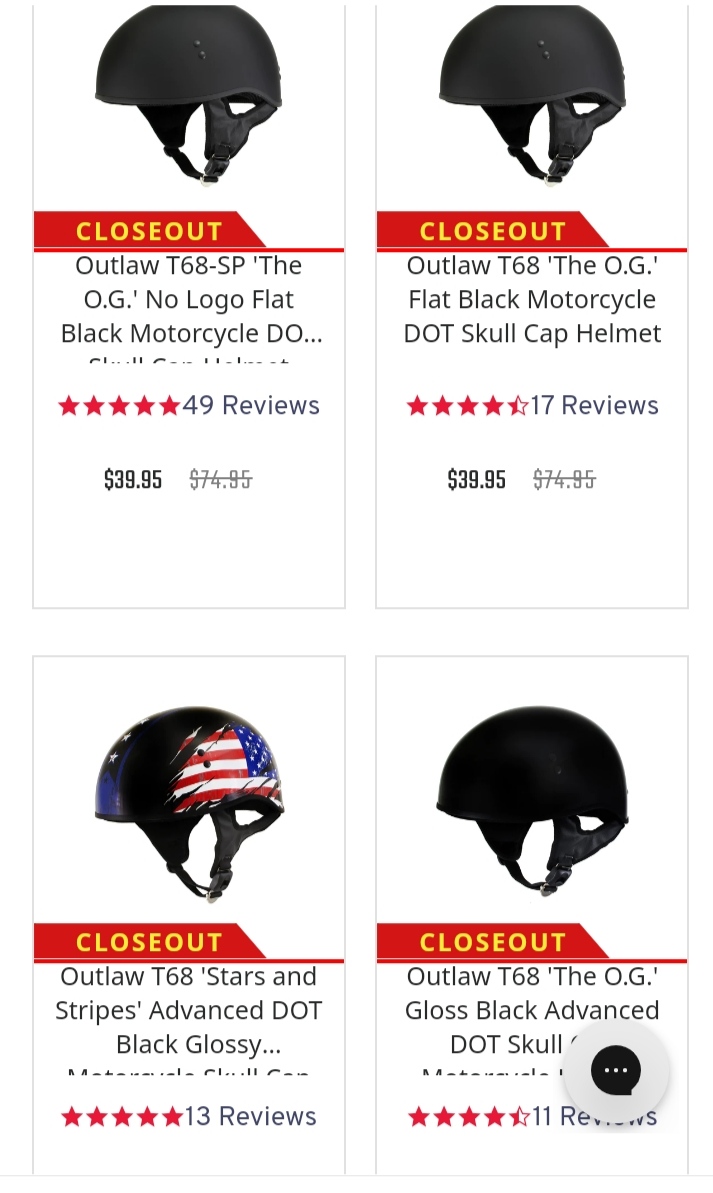Click the $39.95 price on T68-SP helmet
The height and width of the screenshot is (1193, 713).
coord(133,480)
